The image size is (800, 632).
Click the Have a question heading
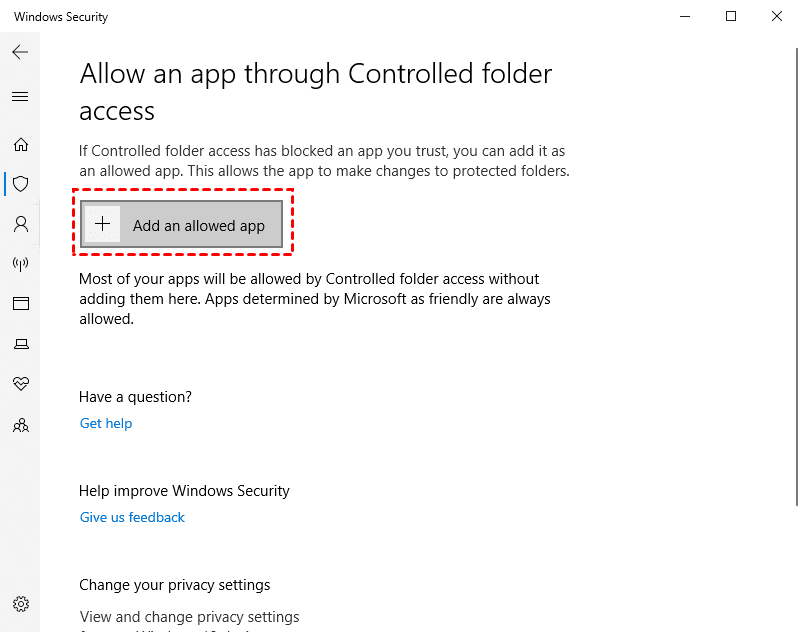click(x=135, y=397)
